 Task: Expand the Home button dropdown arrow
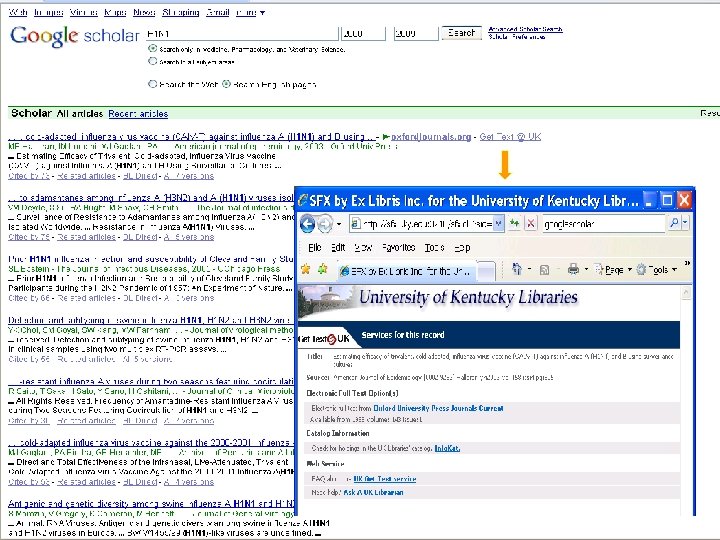[529, 270]
